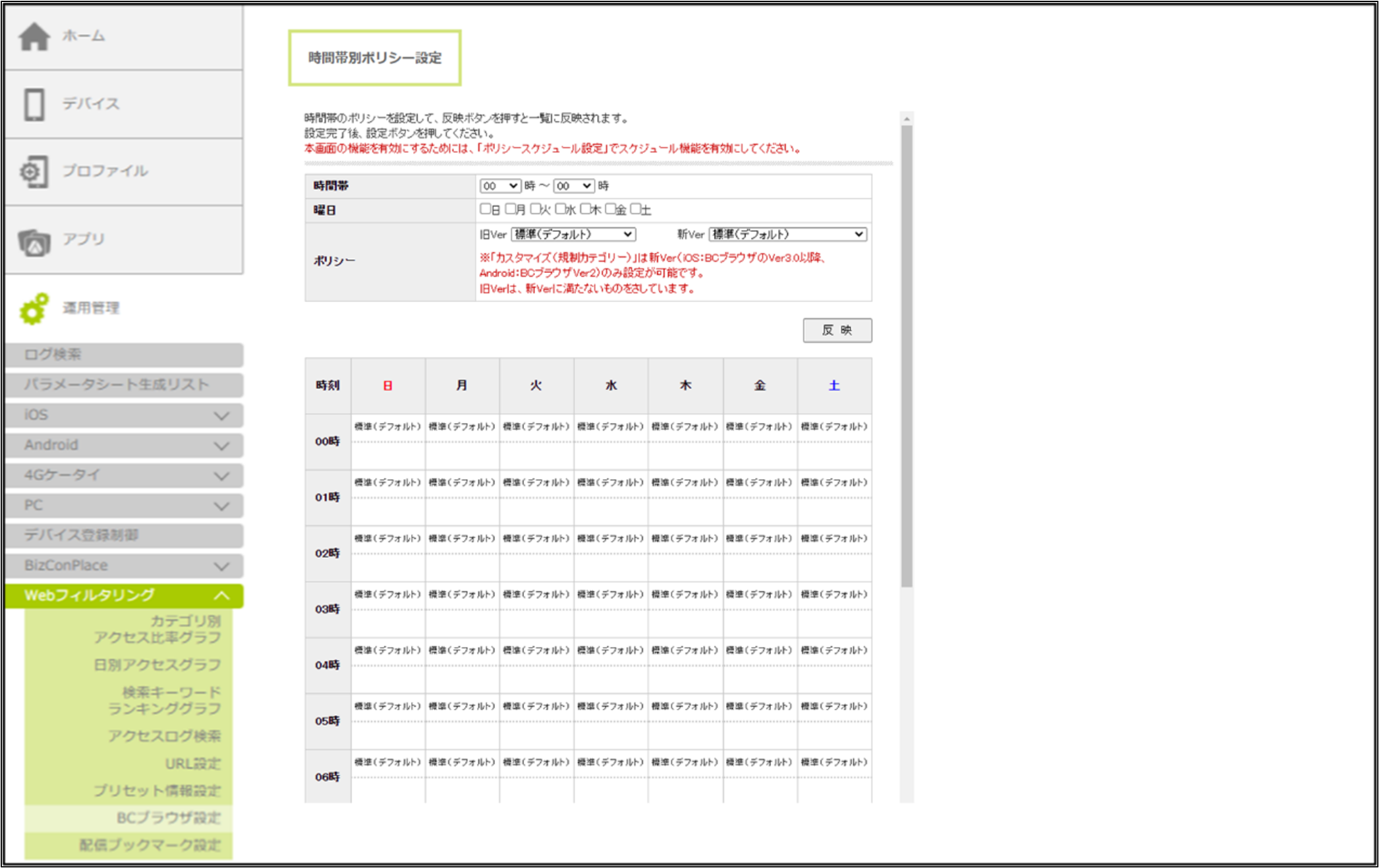Image resolution: width=1379 pixels, height=868 pixels.
Task: Click the Home house icon
Action: [34, 36]
